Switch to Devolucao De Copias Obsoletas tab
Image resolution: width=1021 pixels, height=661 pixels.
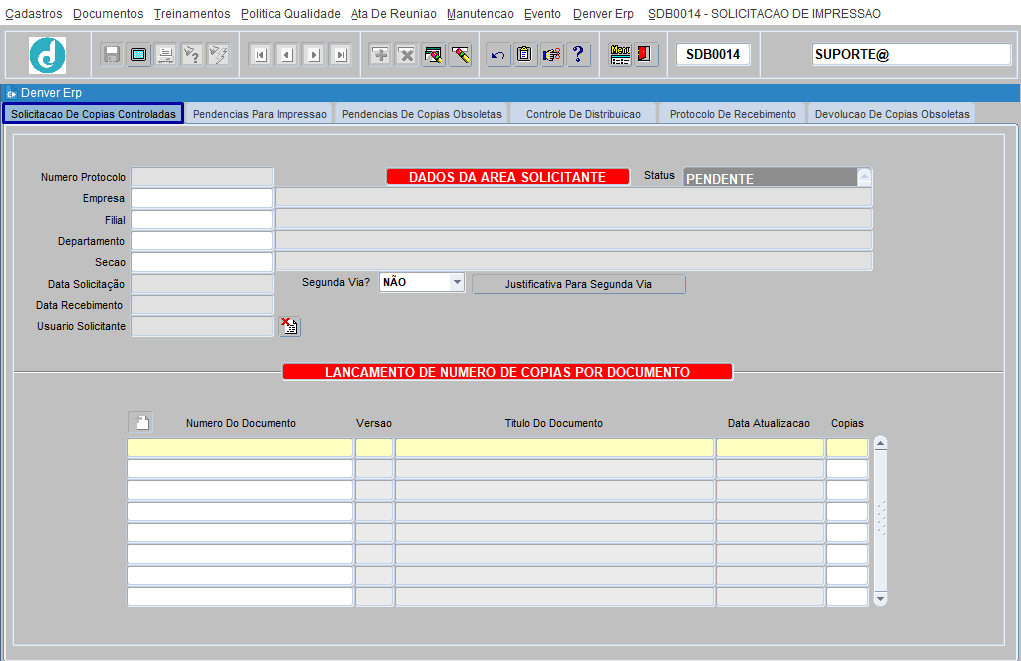[892, 114]
